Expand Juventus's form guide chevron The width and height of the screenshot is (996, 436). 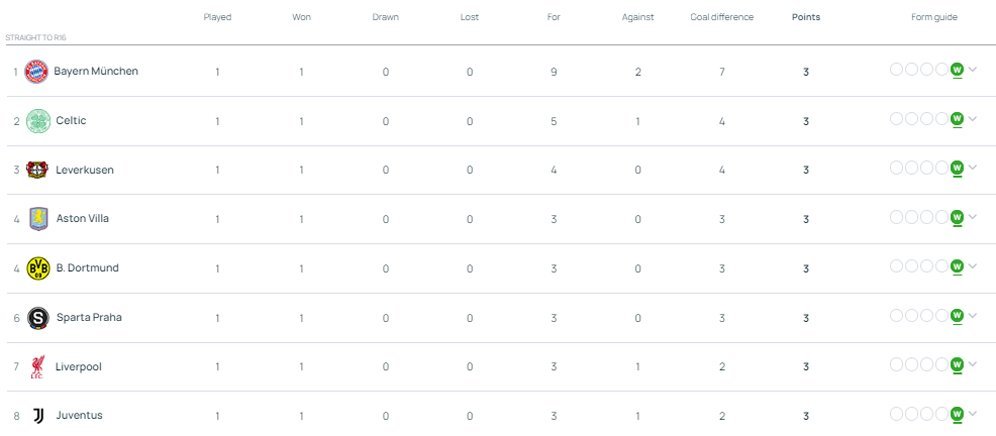click(973, 413)
